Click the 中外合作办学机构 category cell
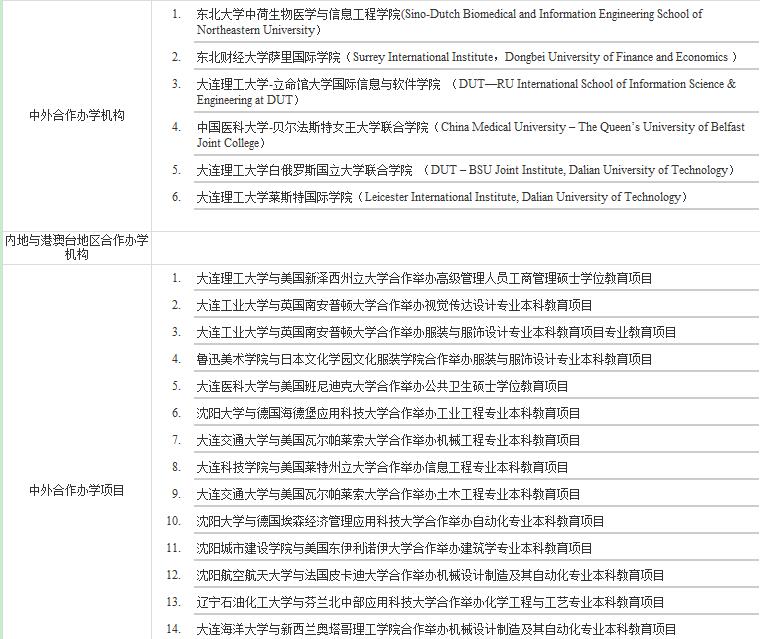This screenshot has height=639, width=760. [x=77, y=115]
